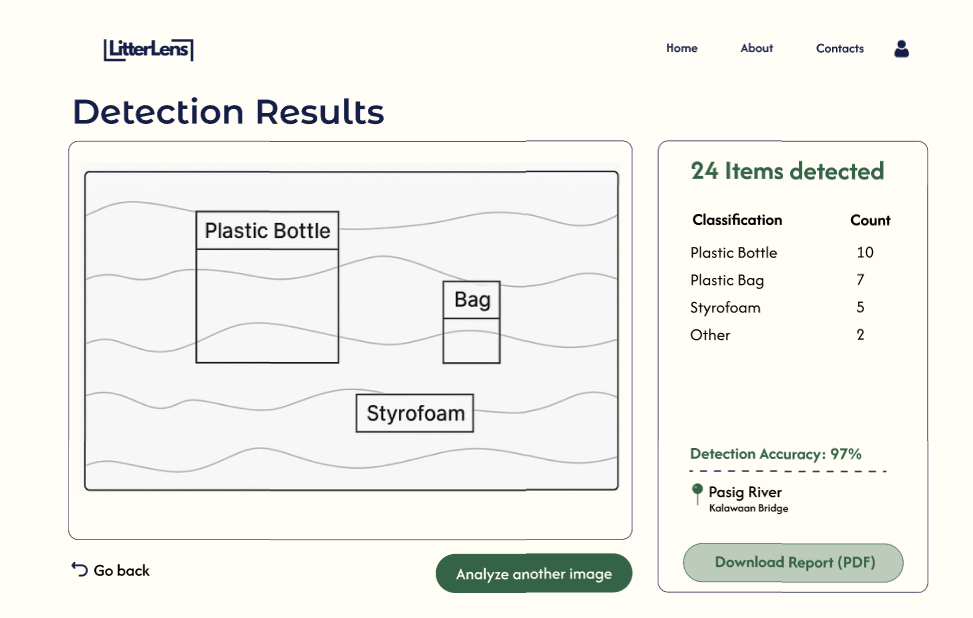Click the 24 Items detected heading
Image resolution: width=973 pixels, height=618 pixels.
(787, 171)
